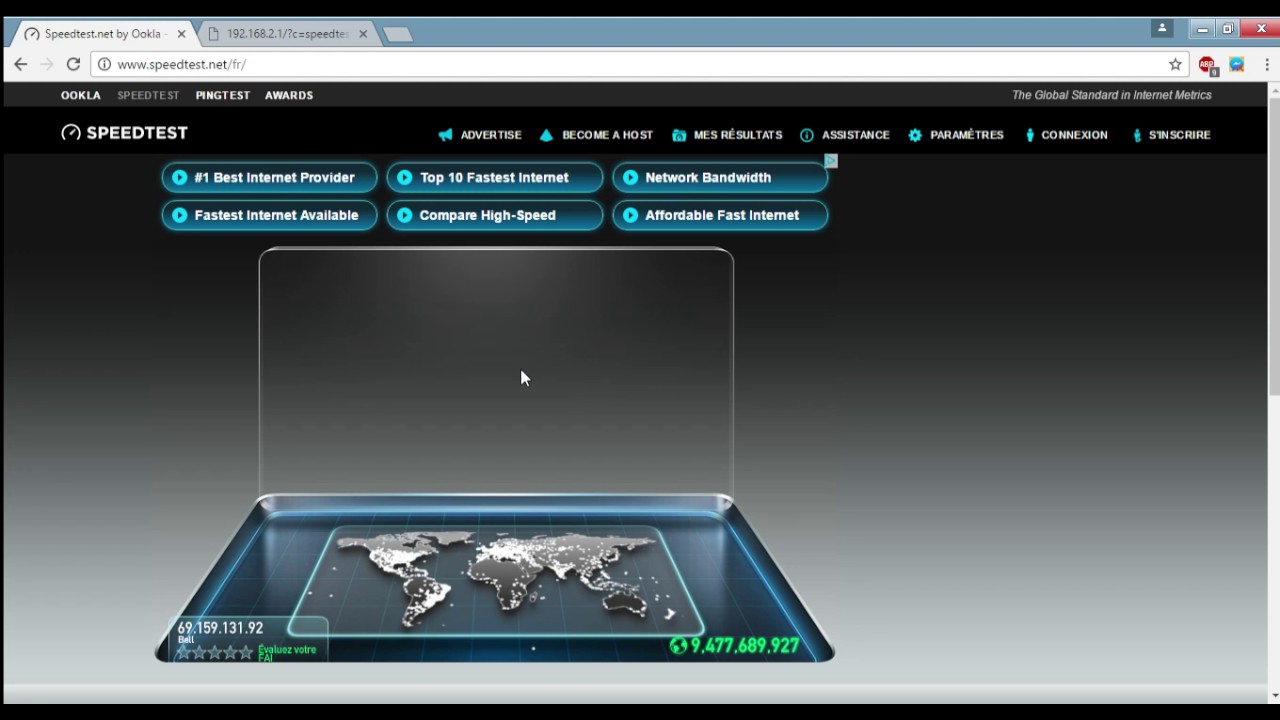This screenshot has height=720, width=1280.
Task: Open the BECOME A HOST link
Action: (607, 135)
